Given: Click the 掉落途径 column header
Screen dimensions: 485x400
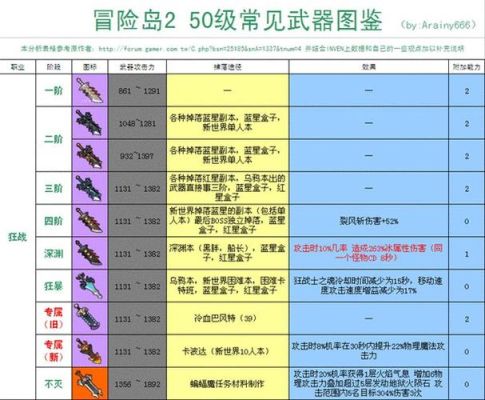Looking at the screenshot, I should [227, 67].
